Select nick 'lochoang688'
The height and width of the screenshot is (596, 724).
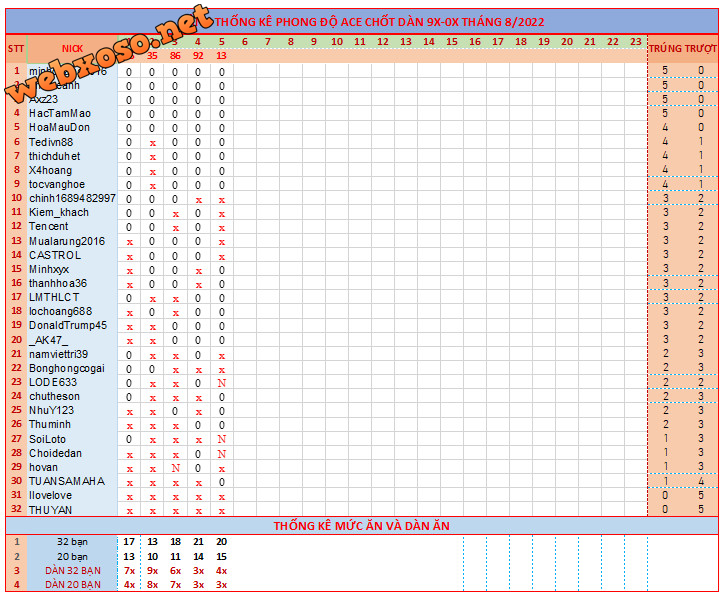click(x=60, y=311)
